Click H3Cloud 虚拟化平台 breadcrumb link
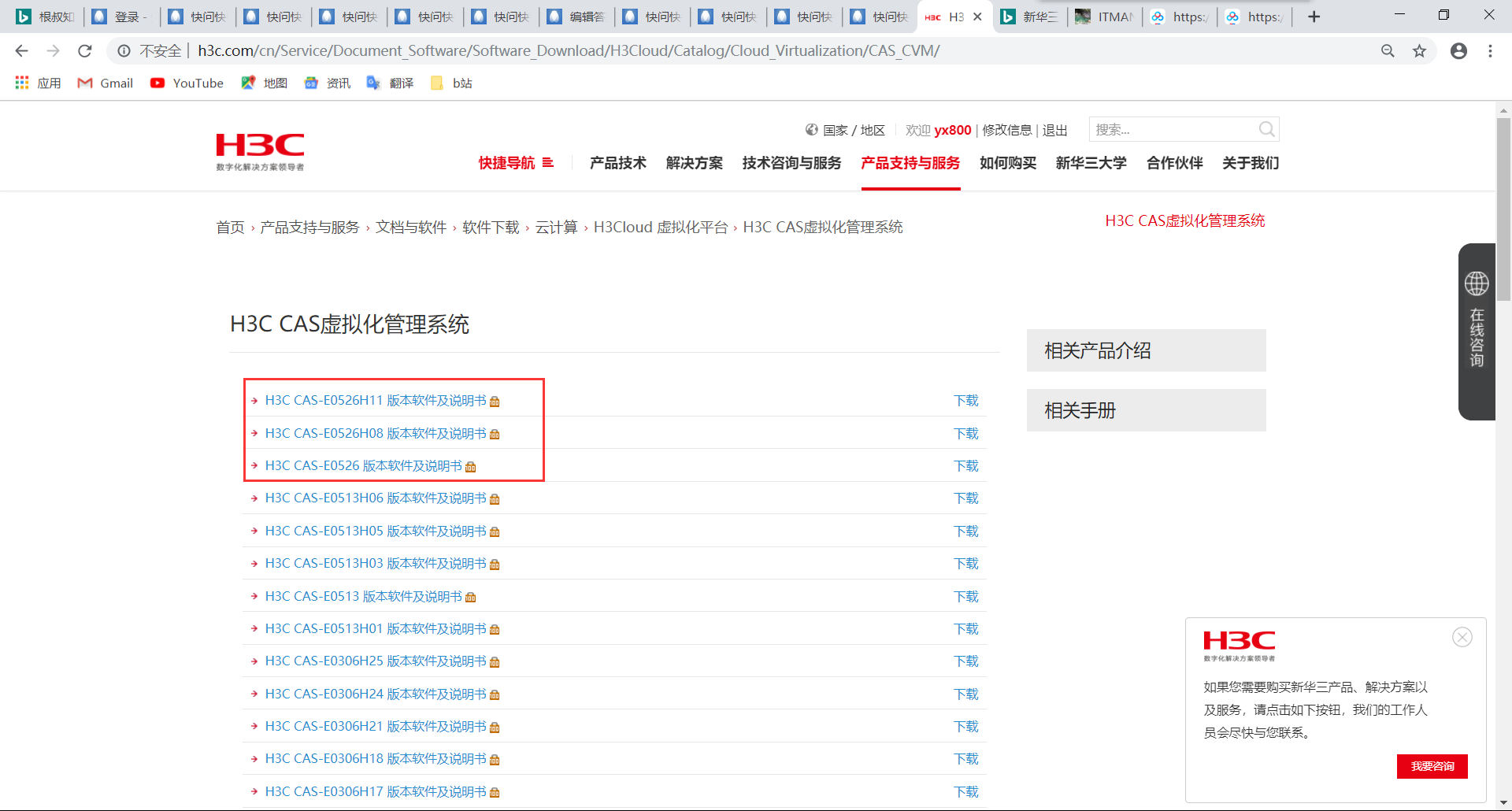The height and width of the screenshot is (811, 1512). 661,228
